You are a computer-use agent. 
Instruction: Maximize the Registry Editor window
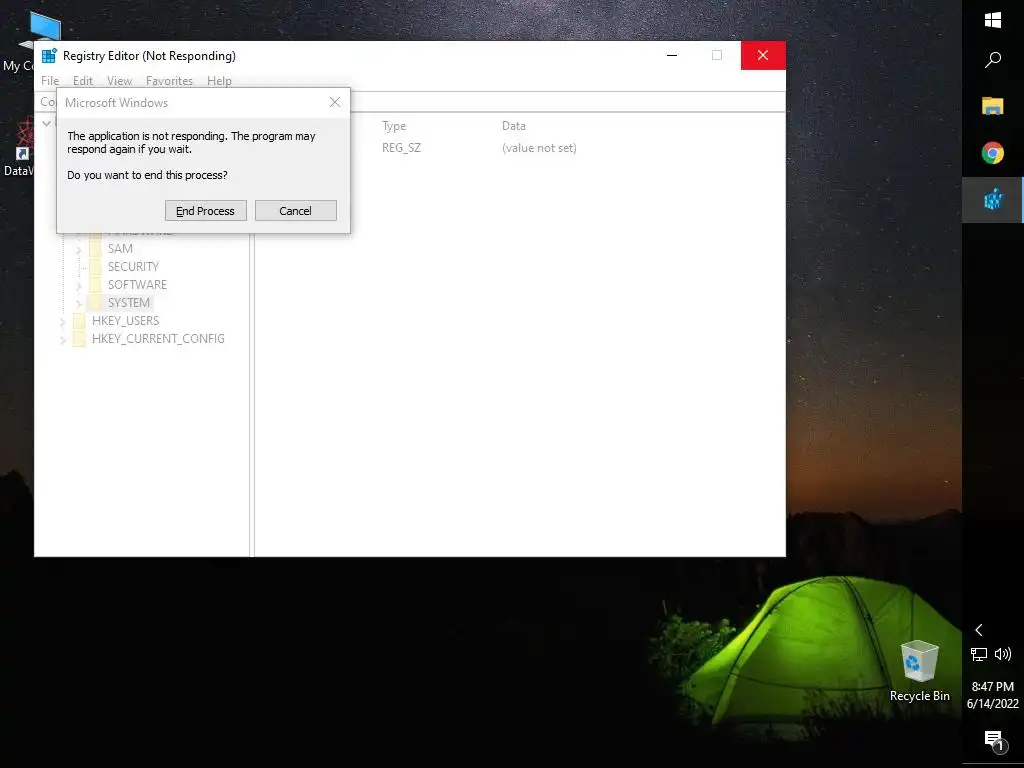click(717, 56)
